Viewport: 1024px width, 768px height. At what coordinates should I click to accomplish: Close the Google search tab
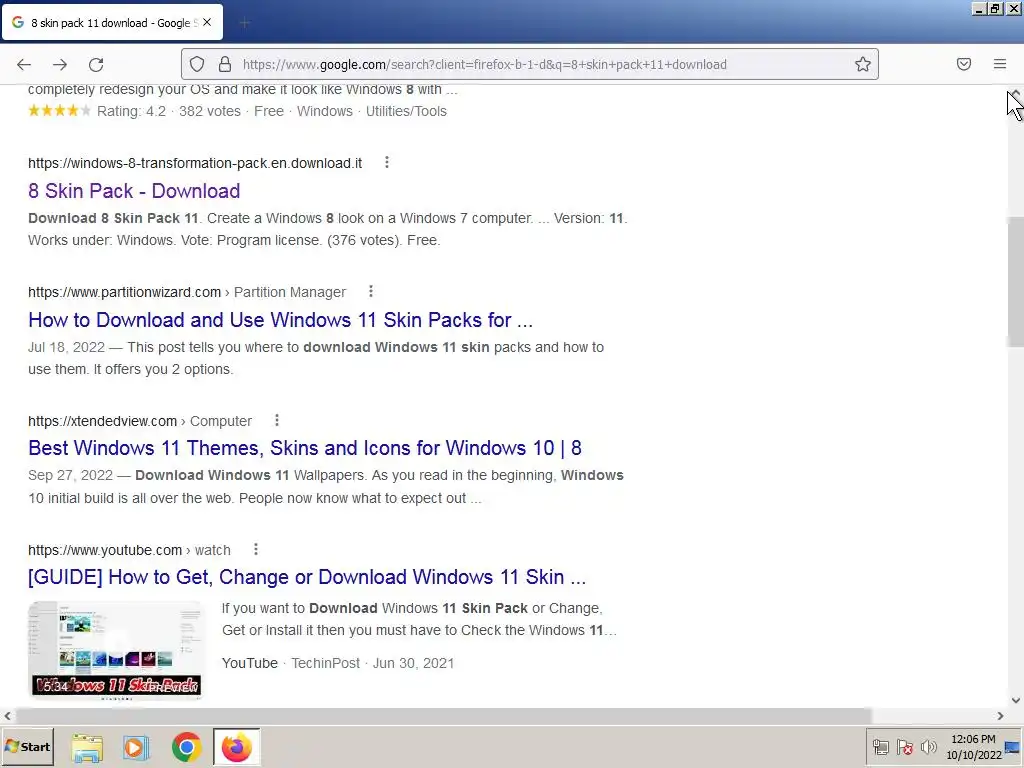point(207,22)
